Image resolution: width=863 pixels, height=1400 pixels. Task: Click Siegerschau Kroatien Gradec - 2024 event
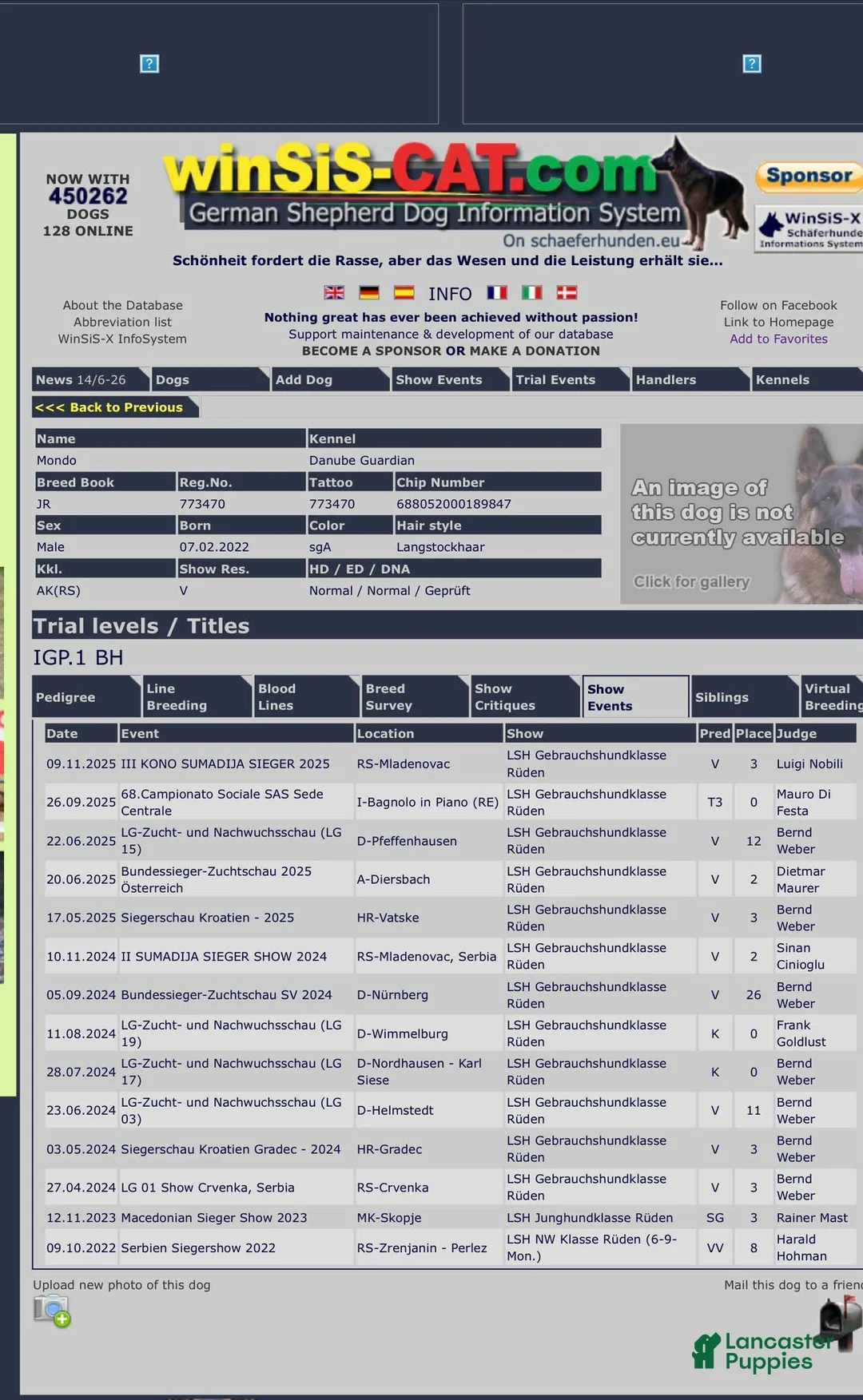pyautogui.click(x=231, y=1149)
